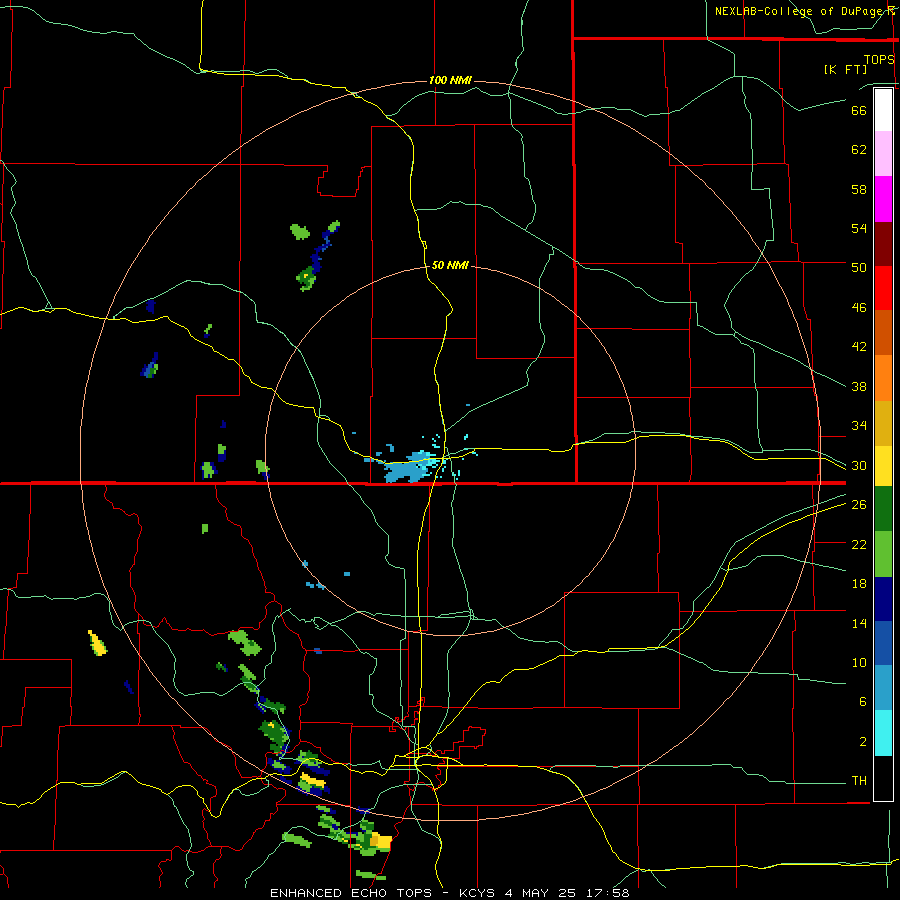This screenshot has height=900, width=900.
Task: Click the isolated yellow echo in the far southwest
Action: (97, 643)
